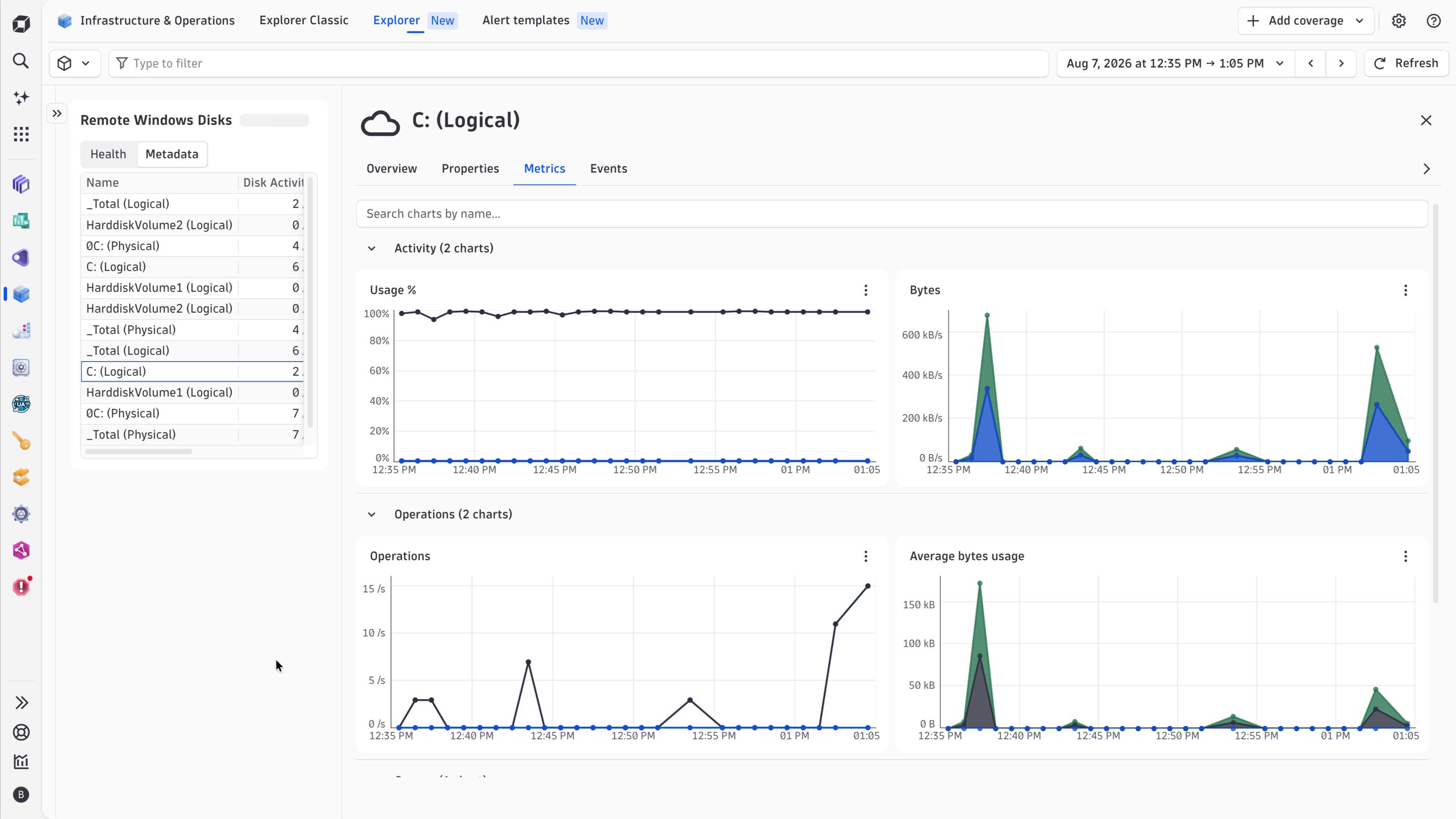This screenshot has height=819, width=1456.
Task: Switch to the Metadata view toggle
Action: pyautogui.click(x=172, y=154)
